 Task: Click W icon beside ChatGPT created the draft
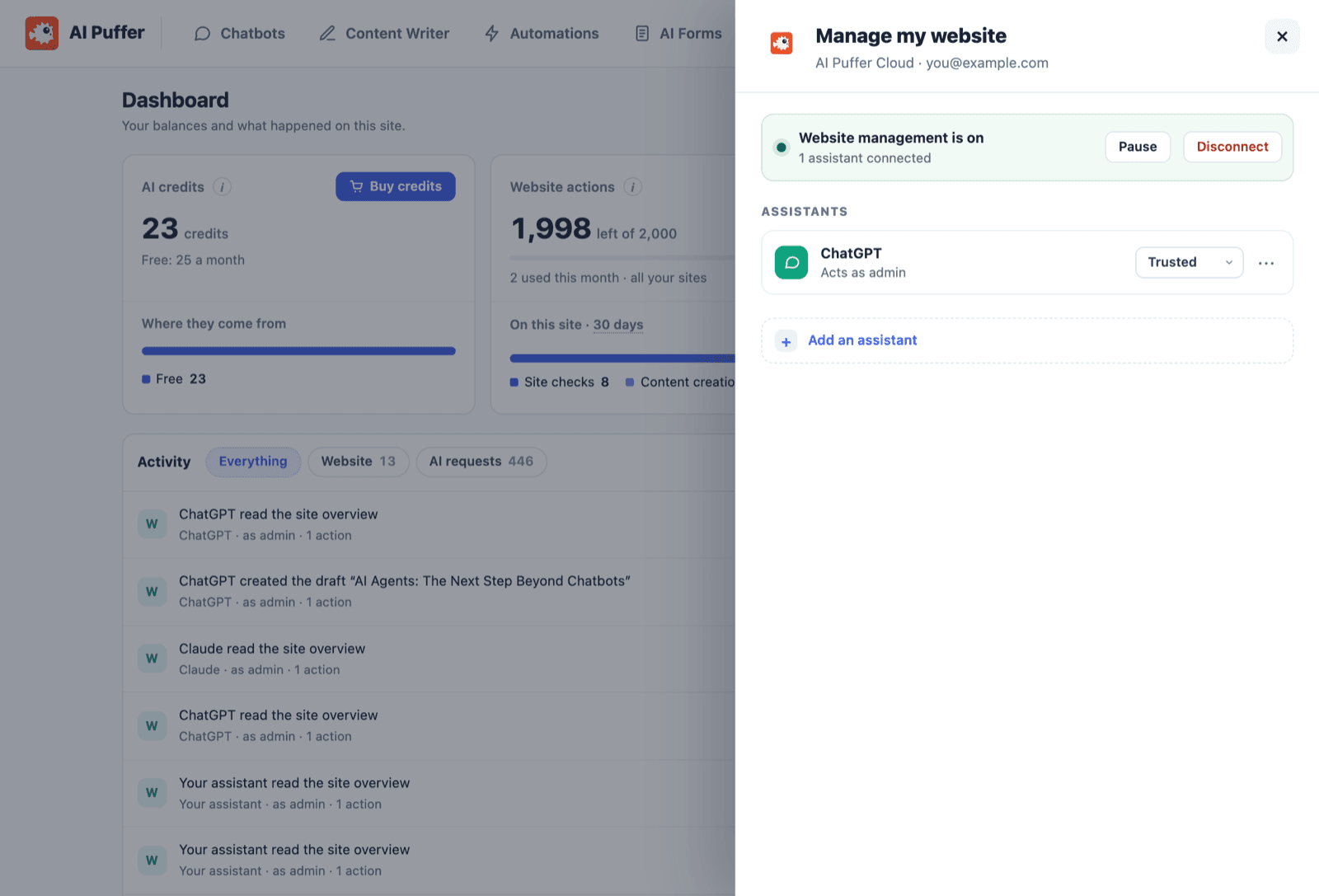coord(152,592)
